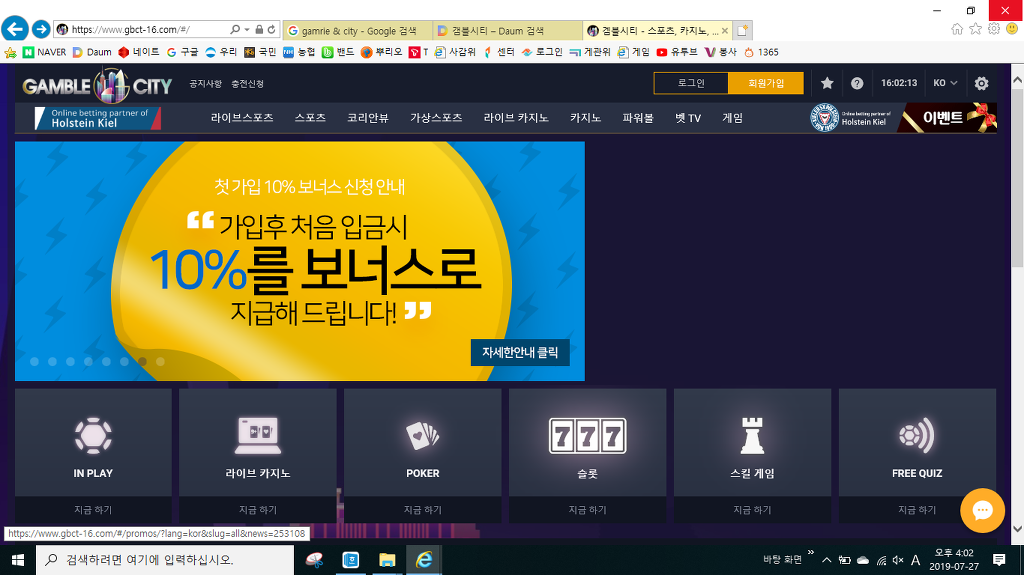Click the favorites star icon in site header
Screen dimensions: 1024x575
click(x=827, y=83)
